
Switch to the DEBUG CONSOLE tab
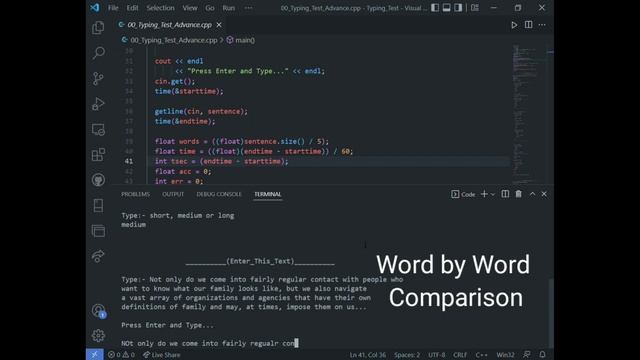[219, 194]
